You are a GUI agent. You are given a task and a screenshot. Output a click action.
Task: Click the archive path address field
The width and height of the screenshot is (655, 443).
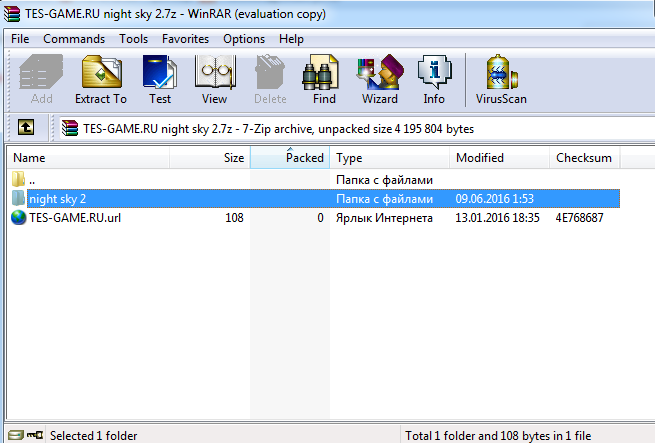[357, 128]
